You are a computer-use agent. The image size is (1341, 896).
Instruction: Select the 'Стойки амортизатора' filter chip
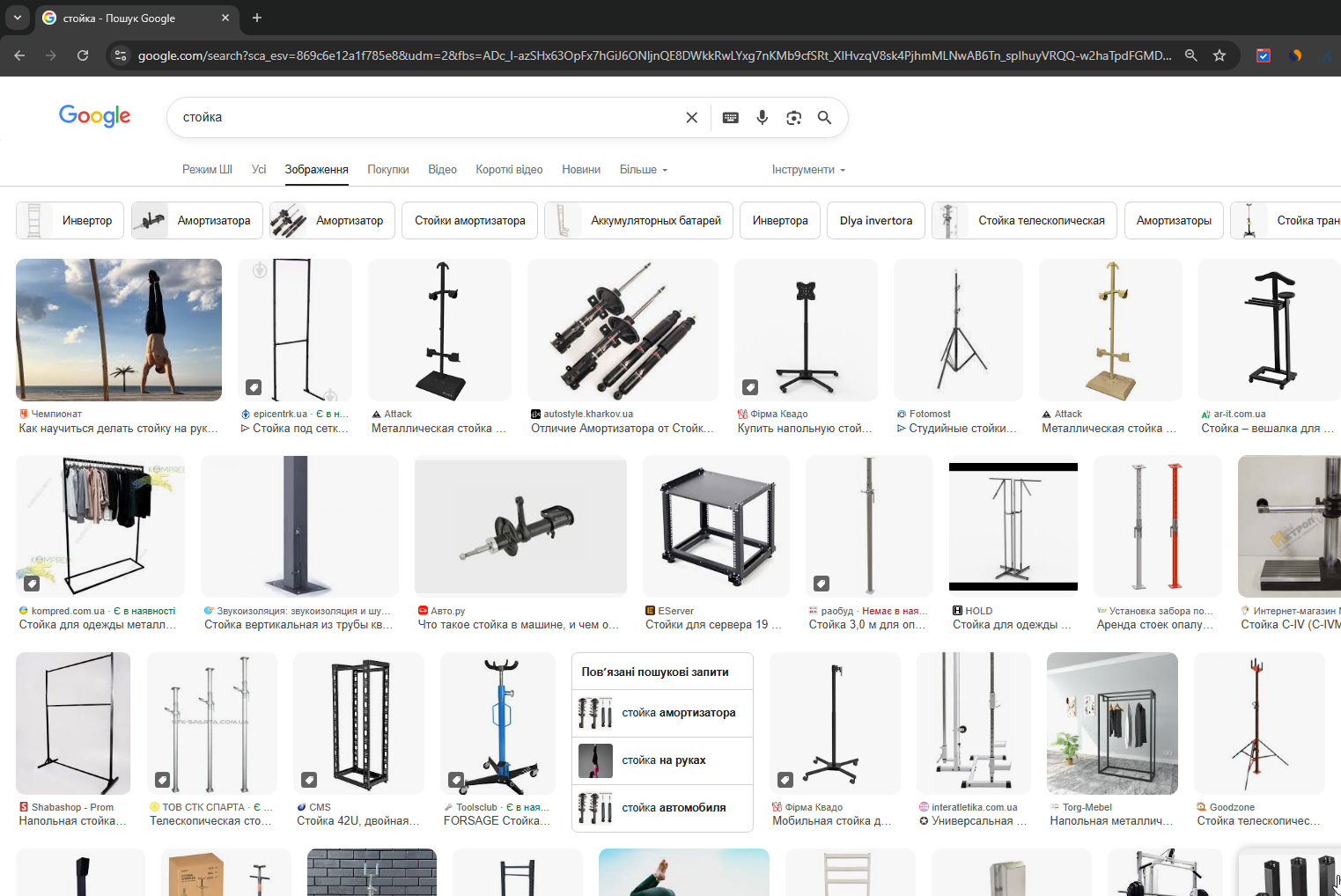click(470, 221)
